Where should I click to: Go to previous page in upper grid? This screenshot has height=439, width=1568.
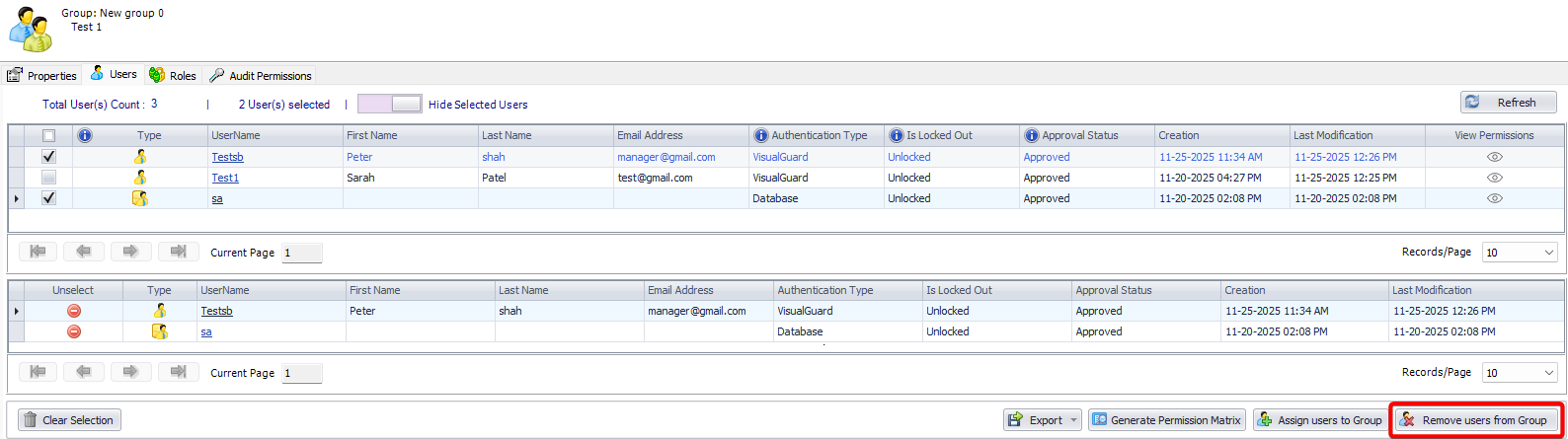84,252
